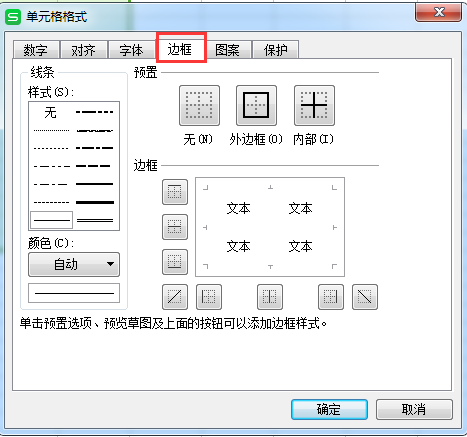This screenshot has width=467, height=437.
Task: Toggle the left border button
Action: pyautogui.click(x=209, y=297)
